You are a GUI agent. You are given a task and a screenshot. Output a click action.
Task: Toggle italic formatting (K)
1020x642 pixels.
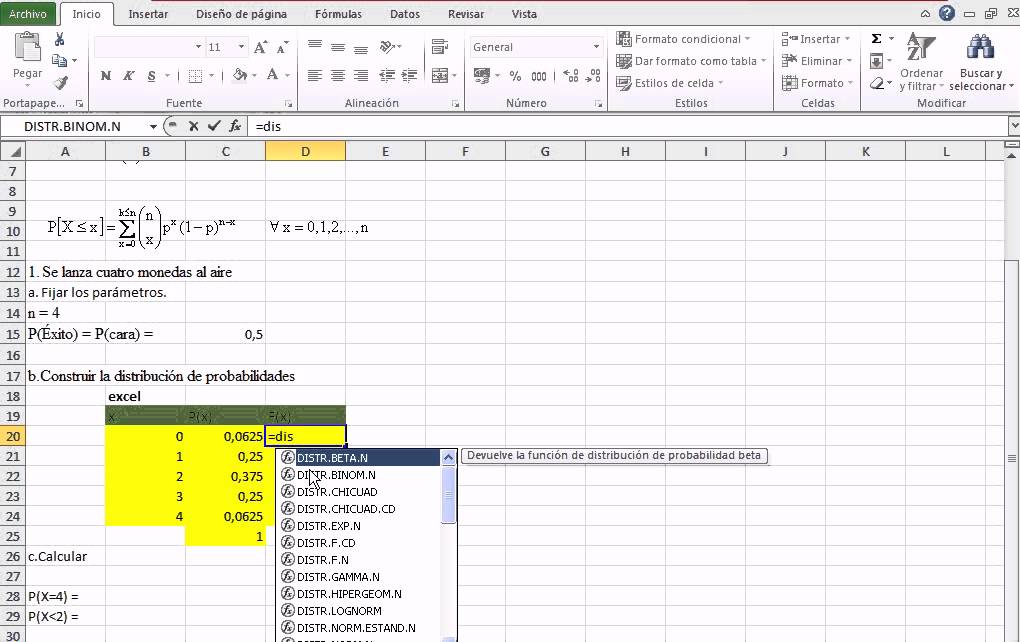click(x=130, y=76)
